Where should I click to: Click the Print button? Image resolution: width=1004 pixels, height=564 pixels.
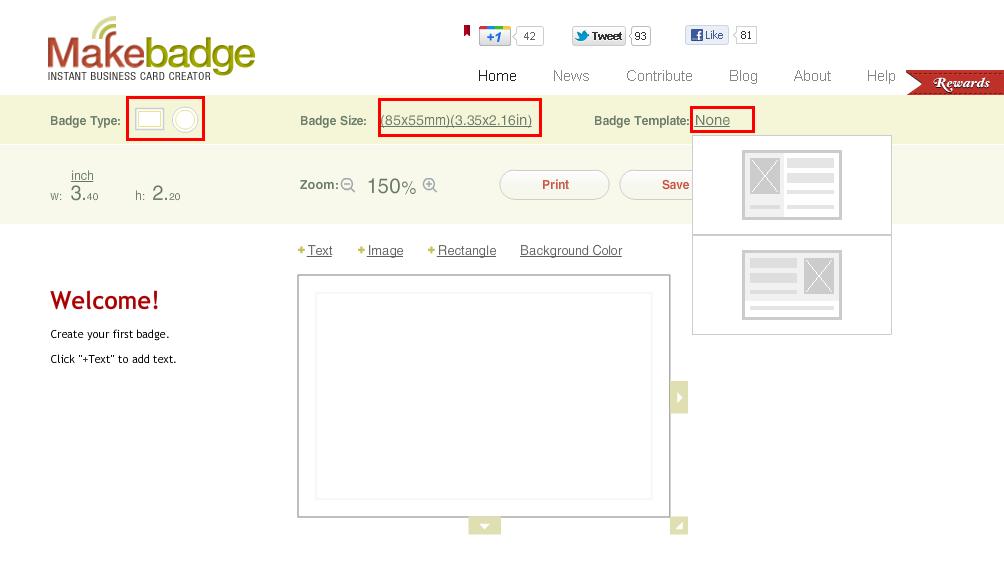555,185
